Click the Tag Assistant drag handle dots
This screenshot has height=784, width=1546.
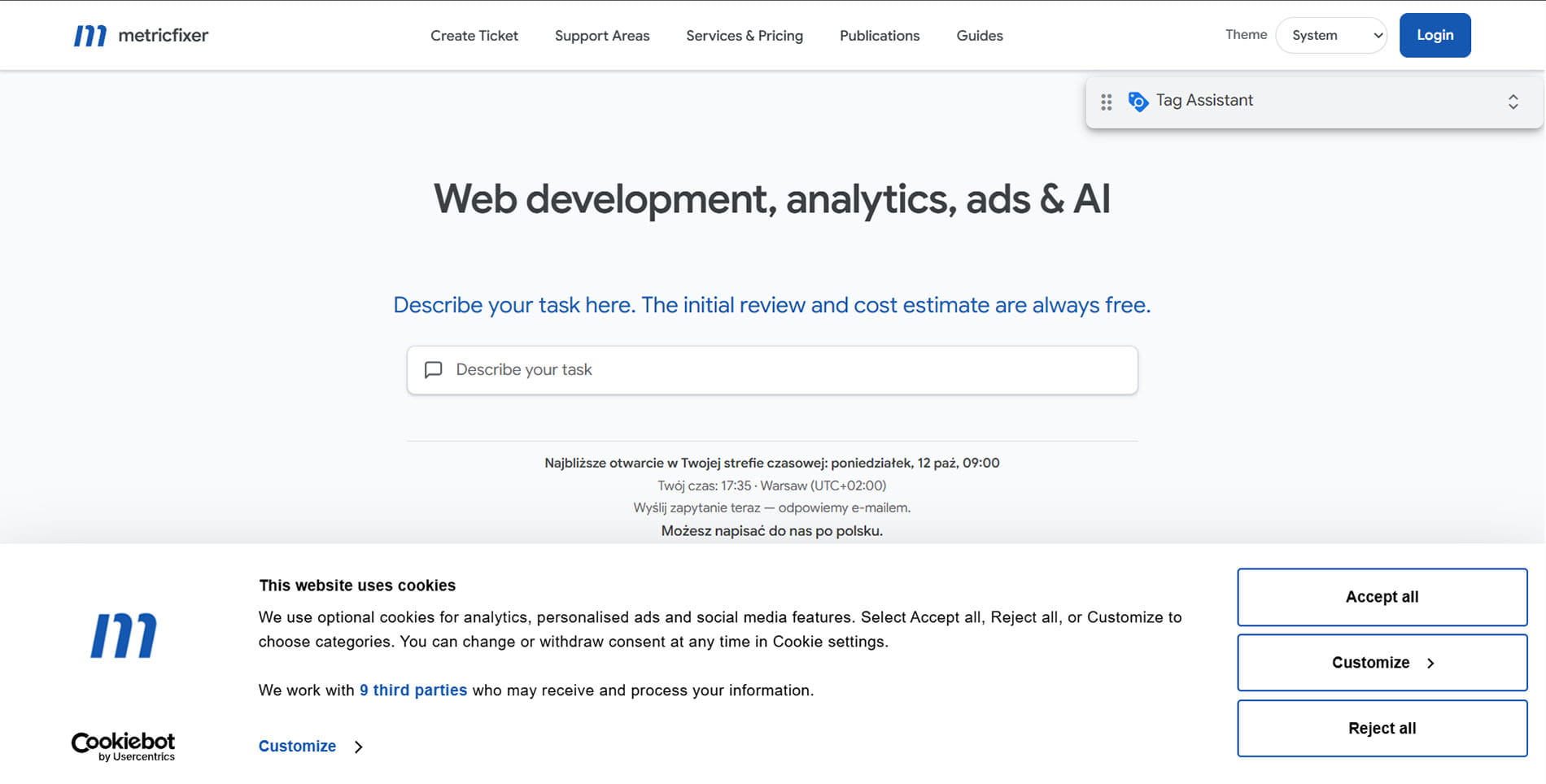(1106, 102)
